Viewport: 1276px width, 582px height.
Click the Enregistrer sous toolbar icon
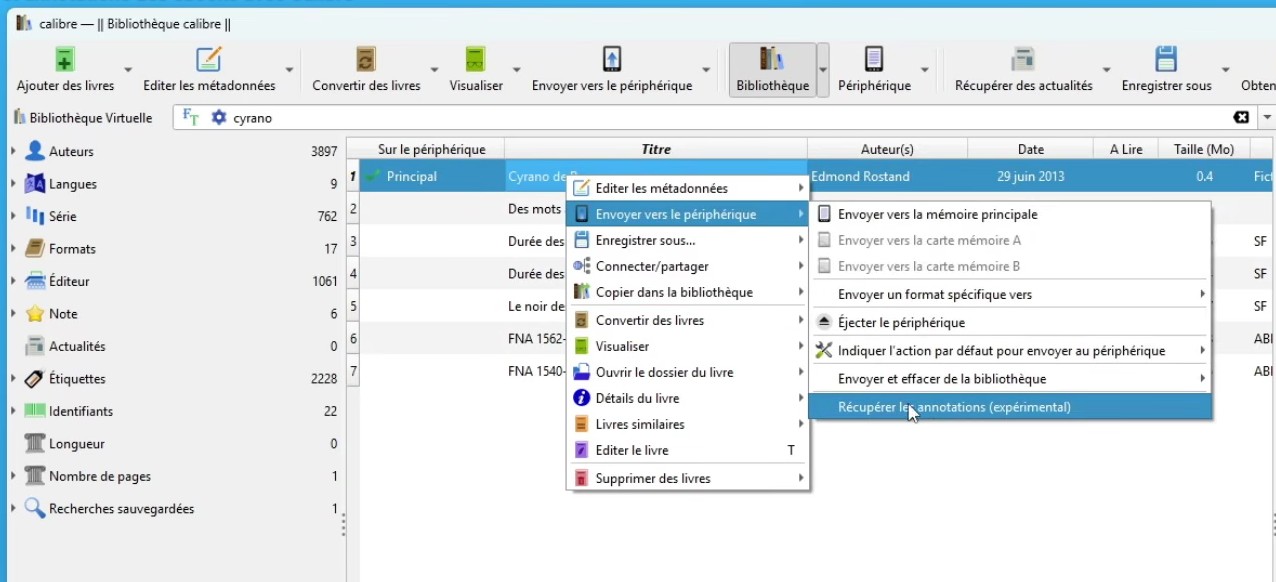[1166, 60]
